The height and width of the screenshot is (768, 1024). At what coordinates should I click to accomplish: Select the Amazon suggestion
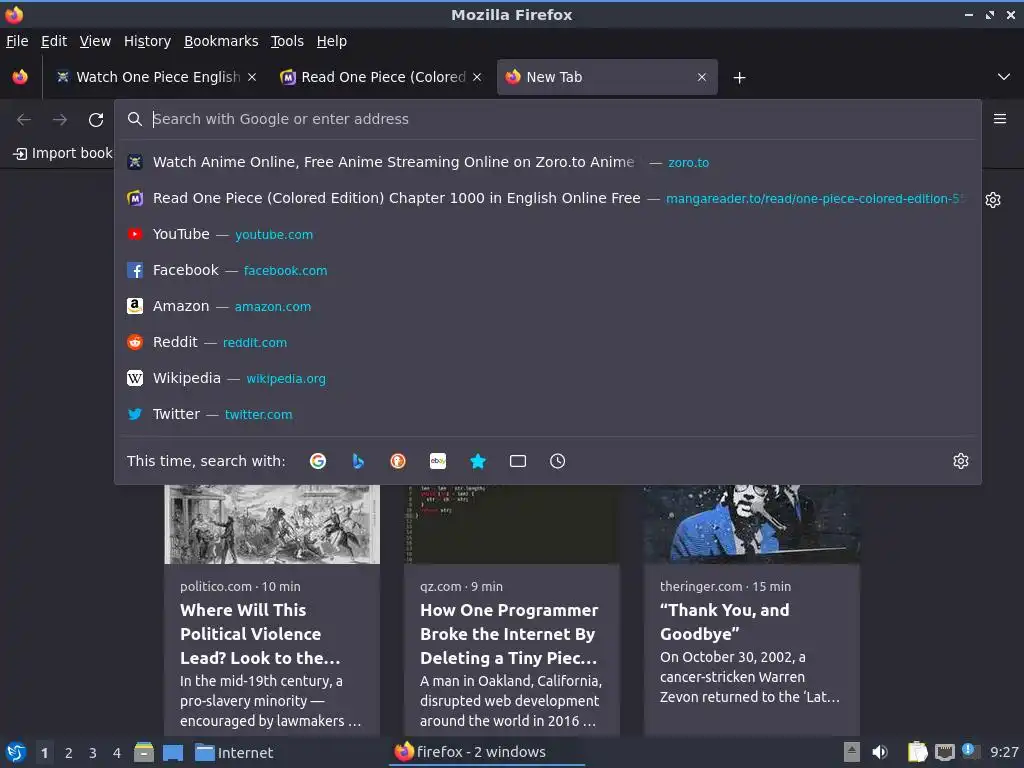(x=547, y=306)
